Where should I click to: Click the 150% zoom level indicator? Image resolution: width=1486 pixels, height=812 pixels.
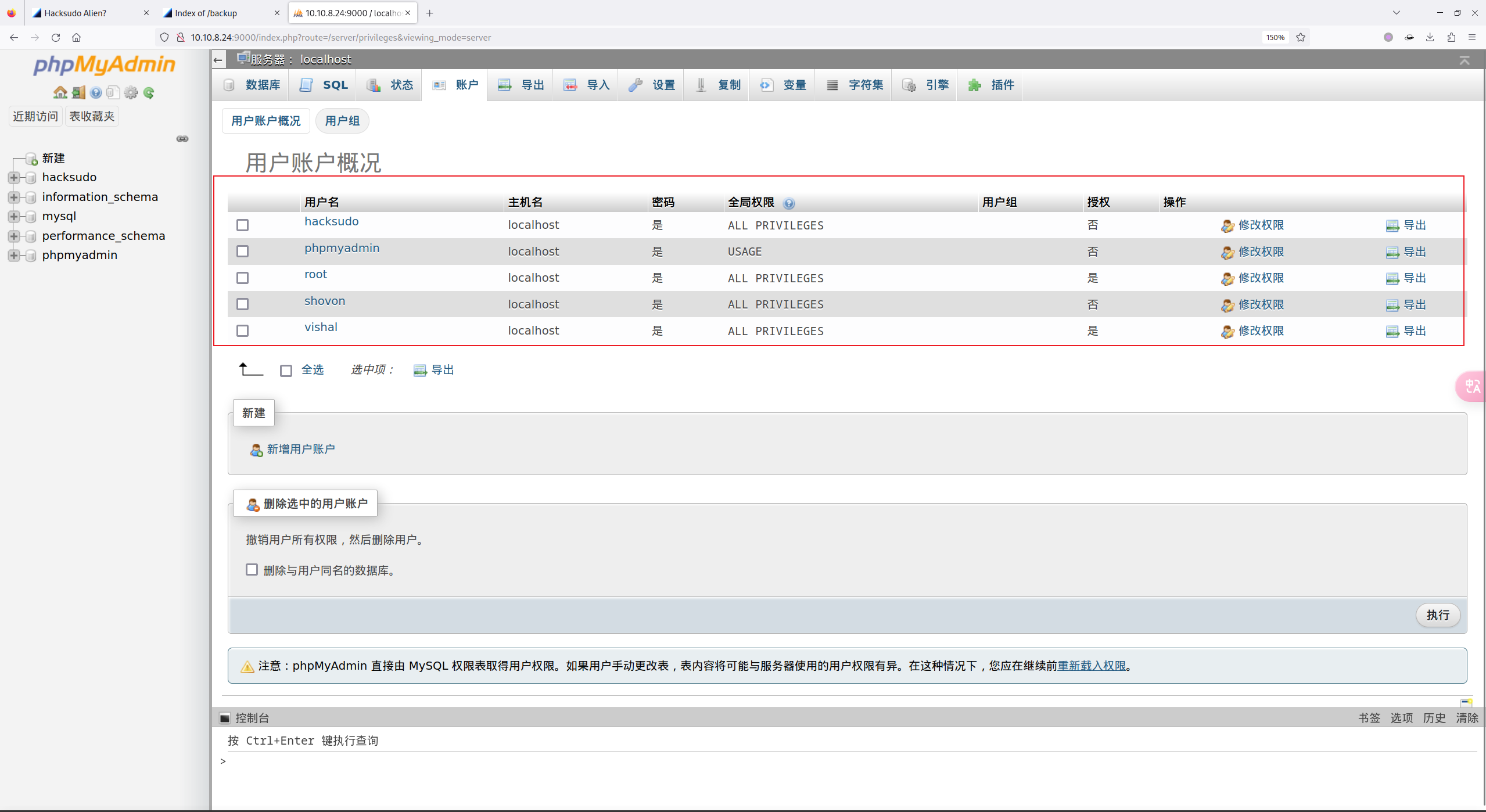(1275, 37)
